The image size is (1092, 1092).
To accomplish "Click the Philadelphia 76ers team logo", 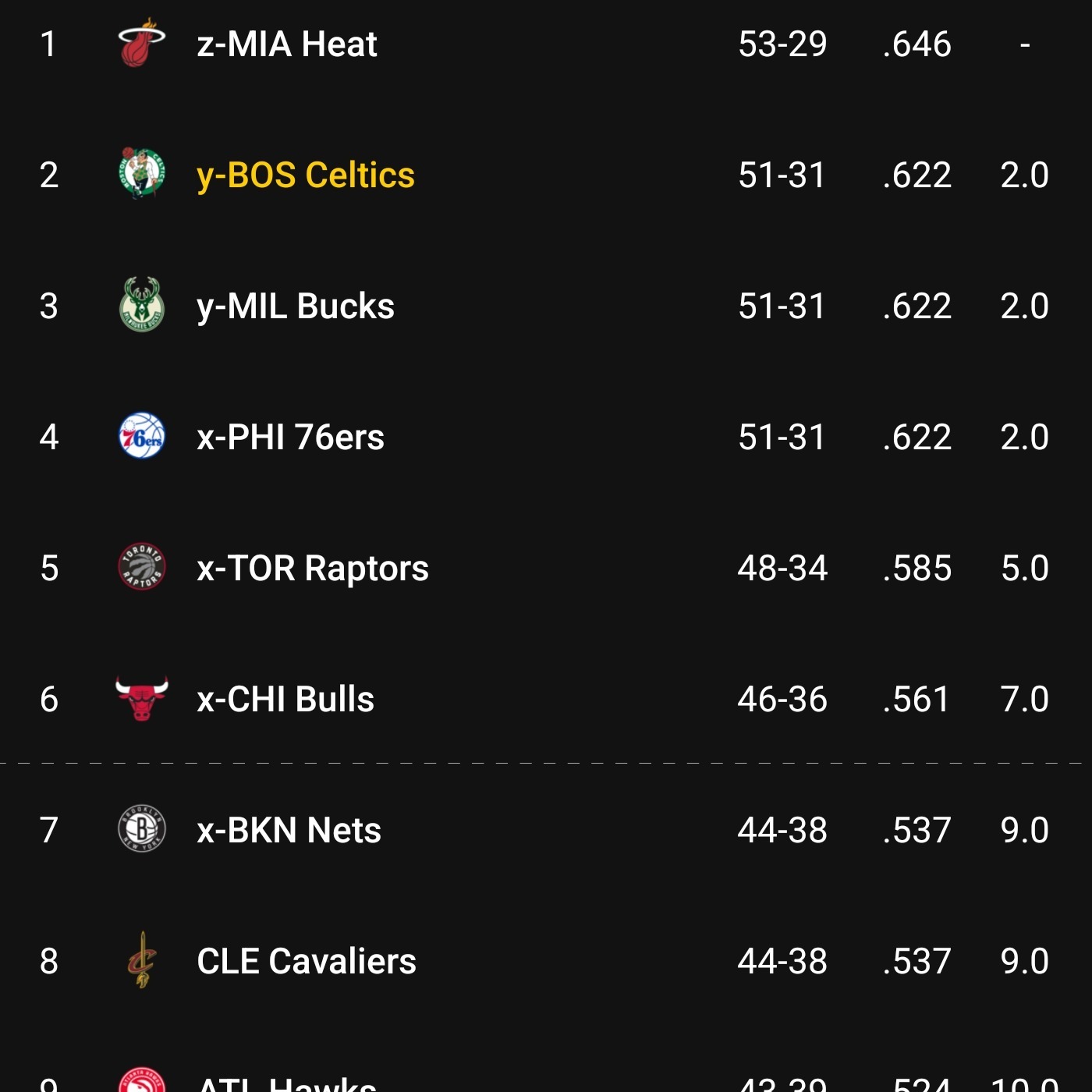I will [x=141, y=436].
